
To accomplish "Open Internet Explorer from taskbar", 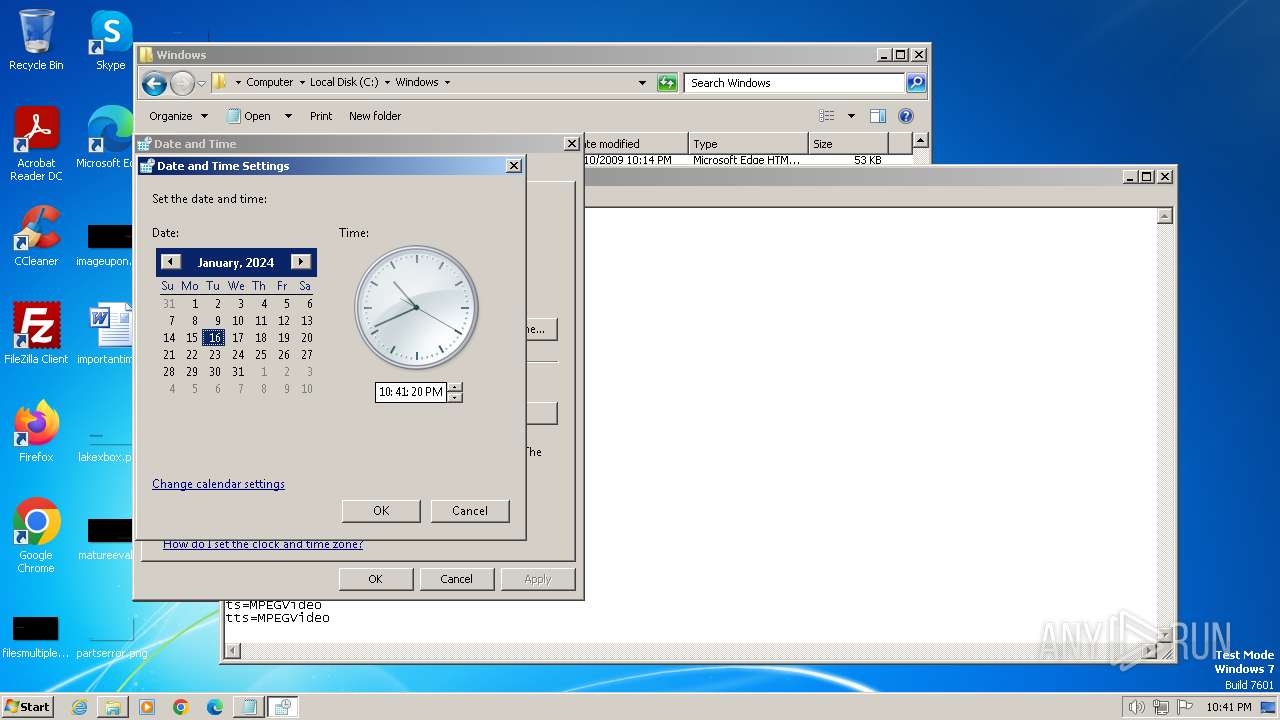I will [79, 707].
